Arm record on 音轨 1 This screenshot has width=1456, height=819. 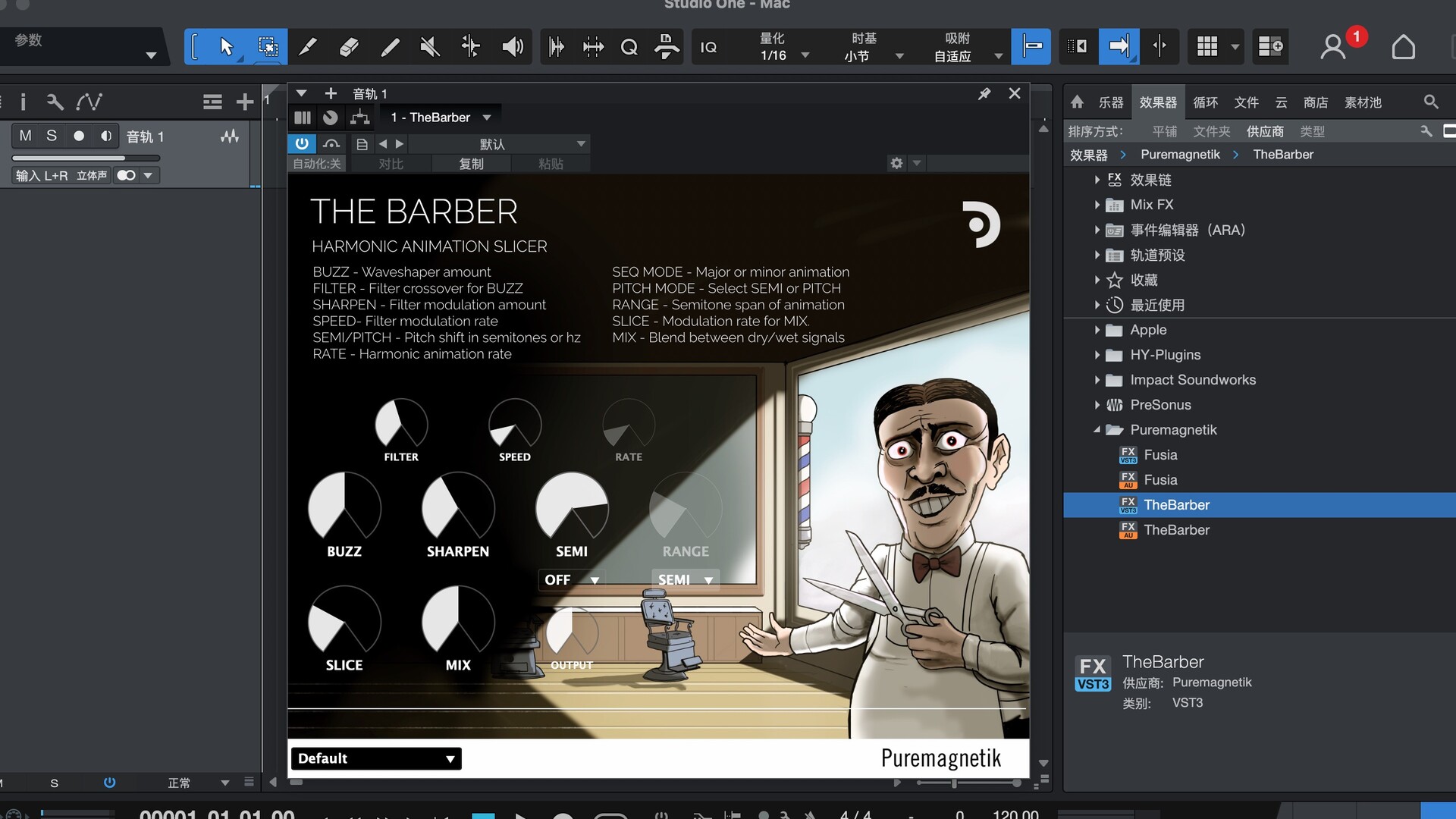pyautogui.click(x=79, y=136)
